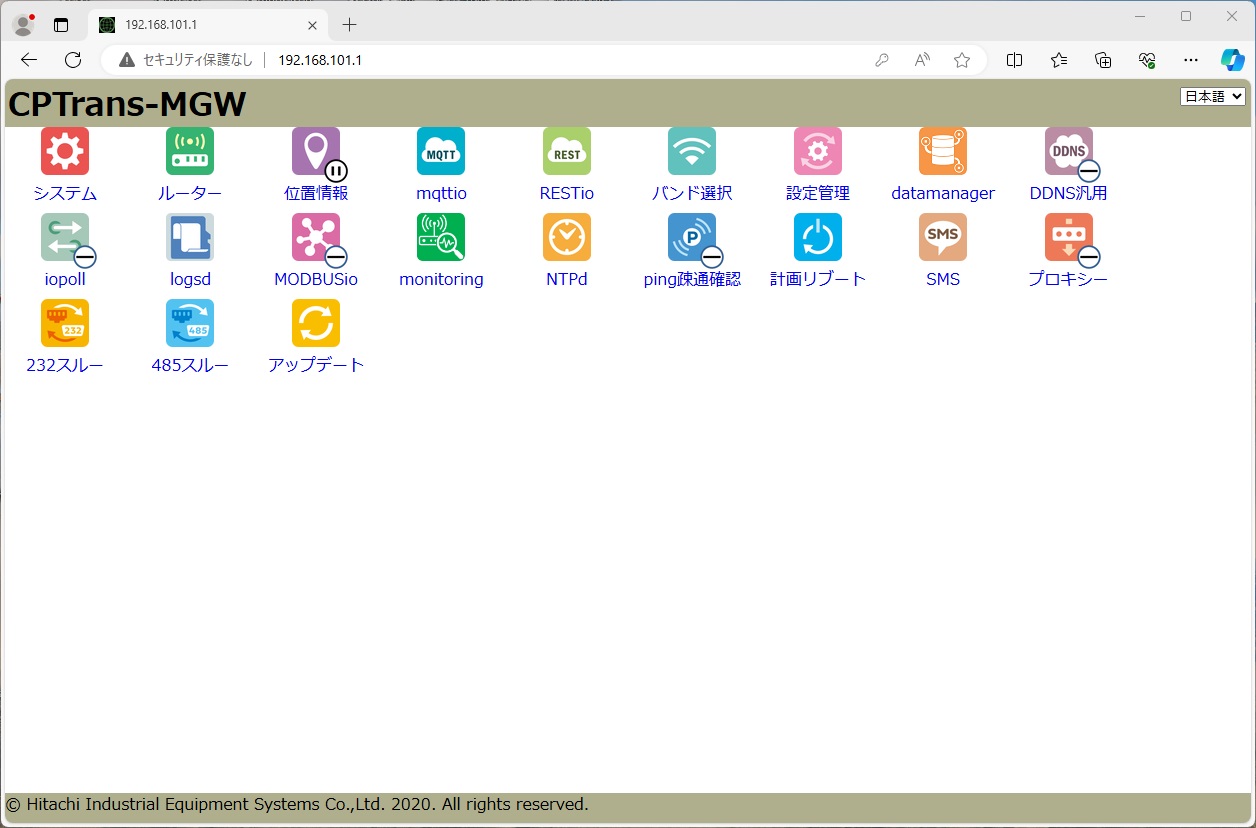Screen dimensions: 1256x828
Task: Open the monitoring magnifier icon
Action: 441,237
